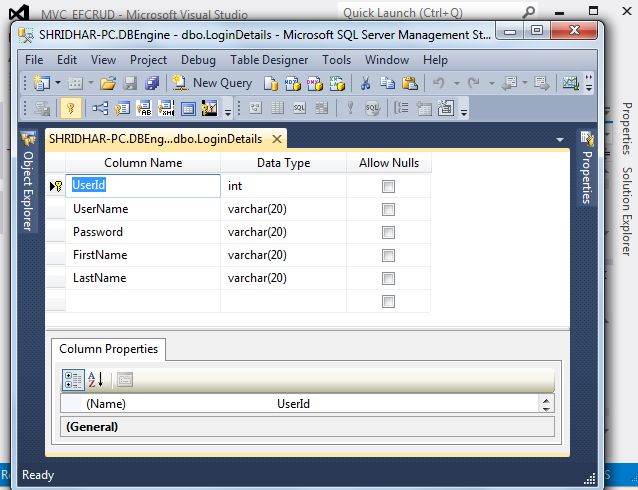This screenshot has height=490, width=638.
Task: Toggle the Set Primary Key icon
Action: [x=71, y=108]
